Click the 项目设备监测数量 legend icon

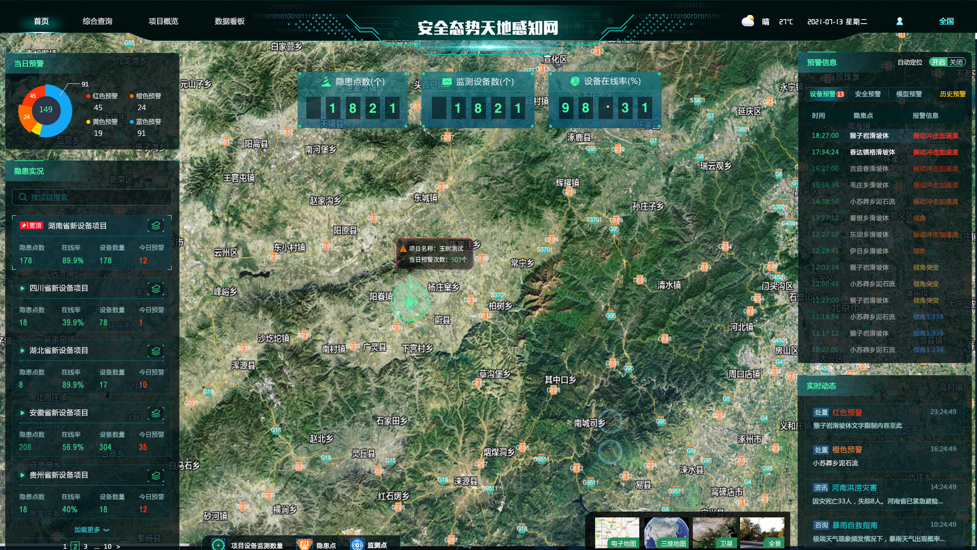218,545
